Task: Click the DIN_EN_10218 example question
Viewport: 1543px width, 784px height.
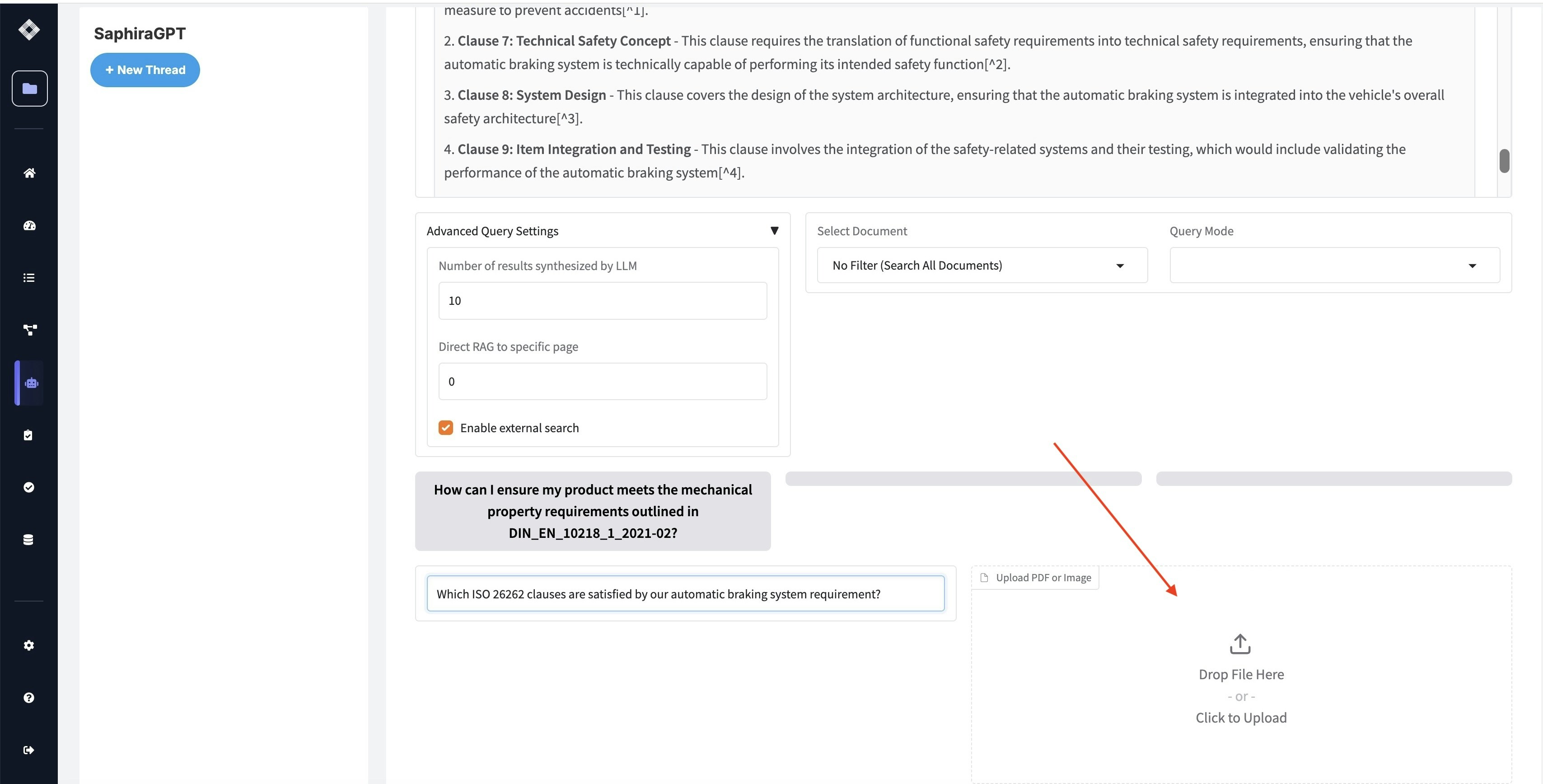Action: click(593, 511)
